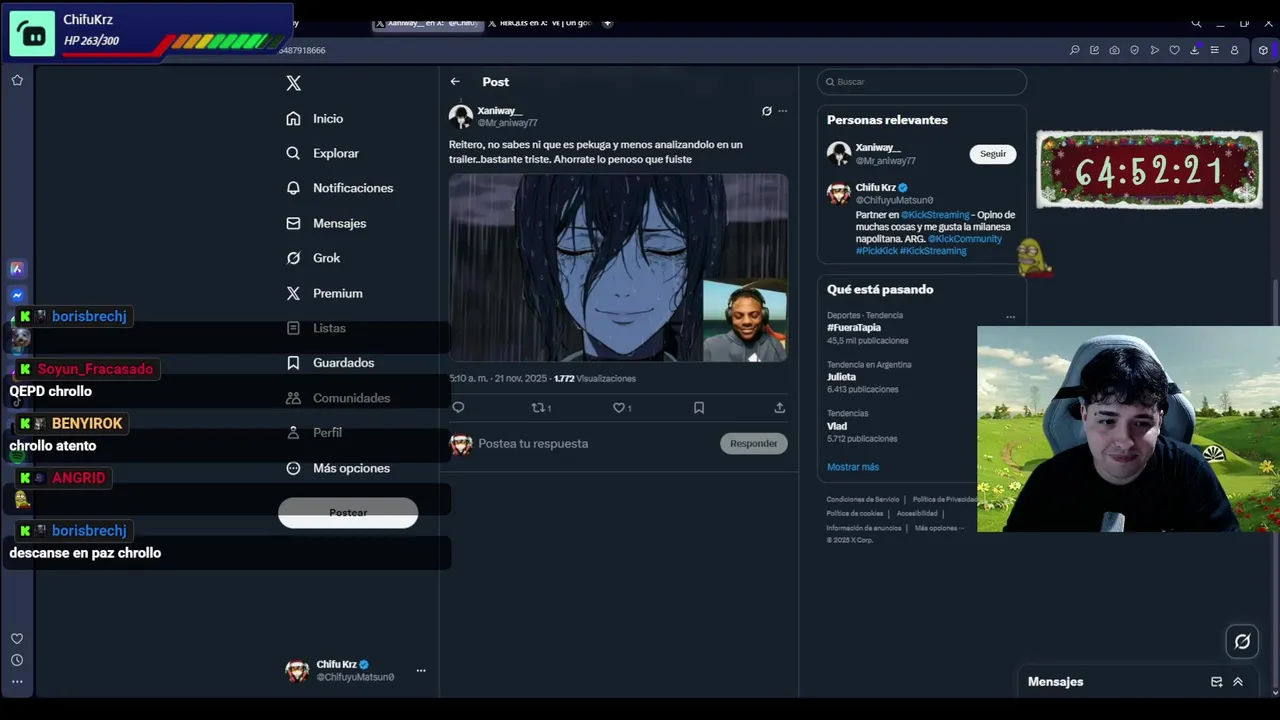This screenshot has width=1280, height=720.
Task: Open the @KickStreaming mention link
Action: 935,215
